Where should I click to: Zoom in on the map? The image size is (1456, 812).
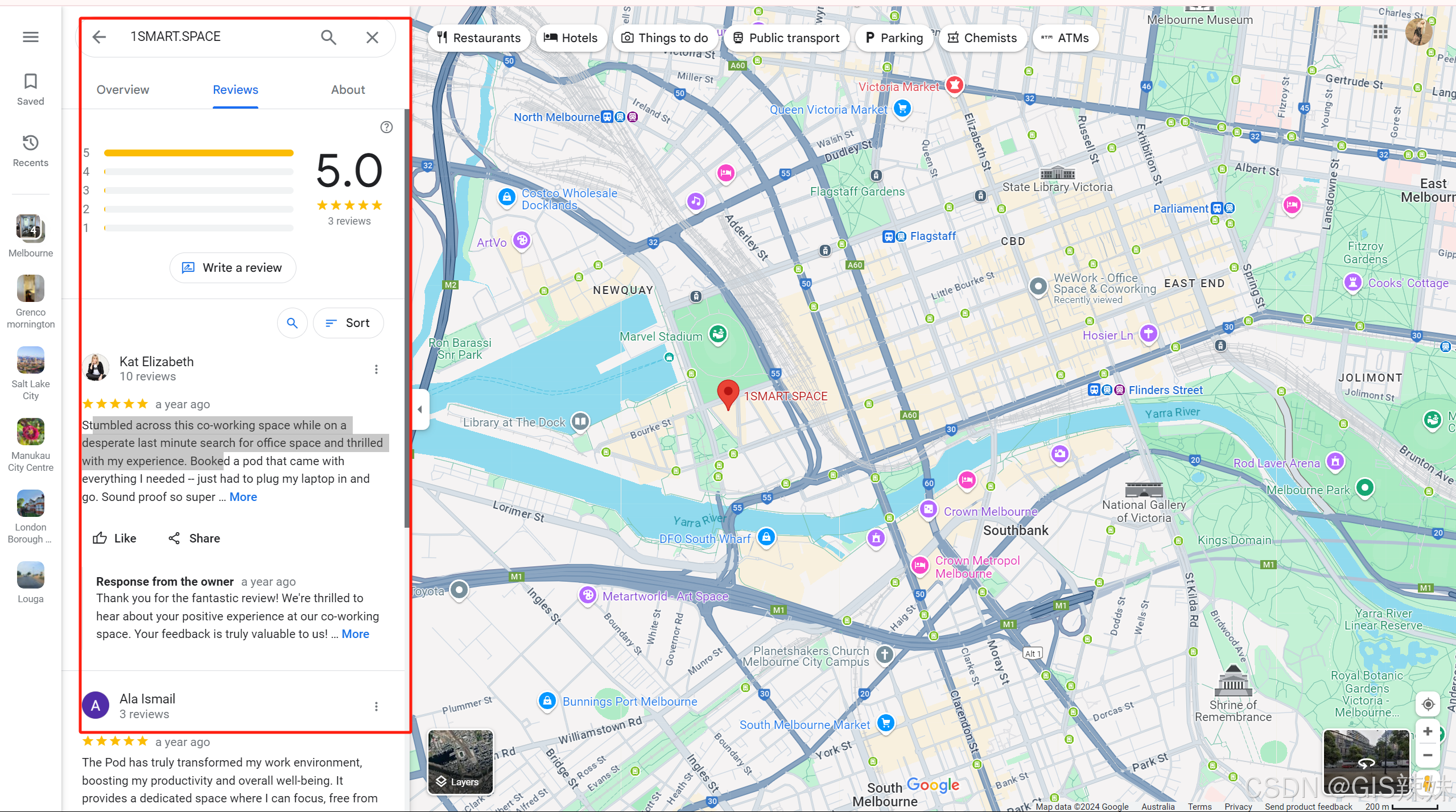coord(1428,731)
